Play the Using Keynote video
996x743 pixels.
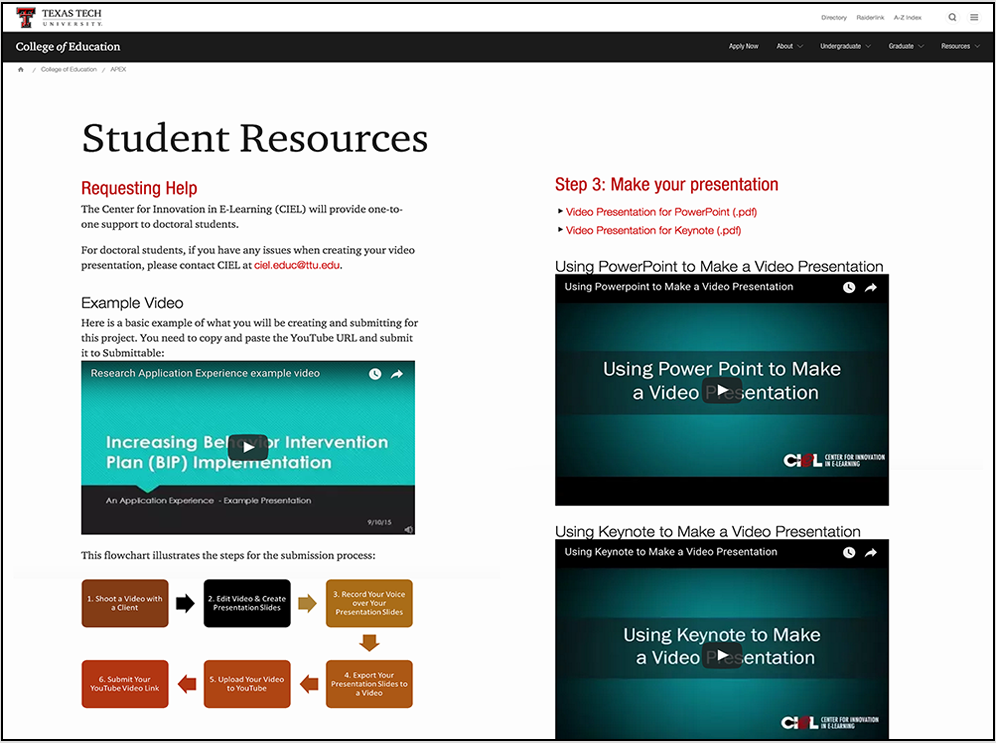pyautogui.click(x=722, y=655)
